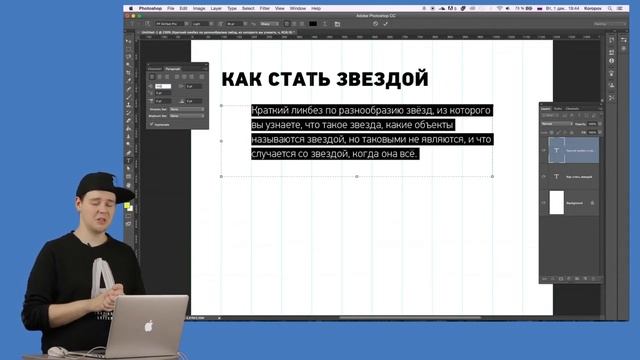Select the Hand tool
640x360 pixels.
click(x=129, y=184)
